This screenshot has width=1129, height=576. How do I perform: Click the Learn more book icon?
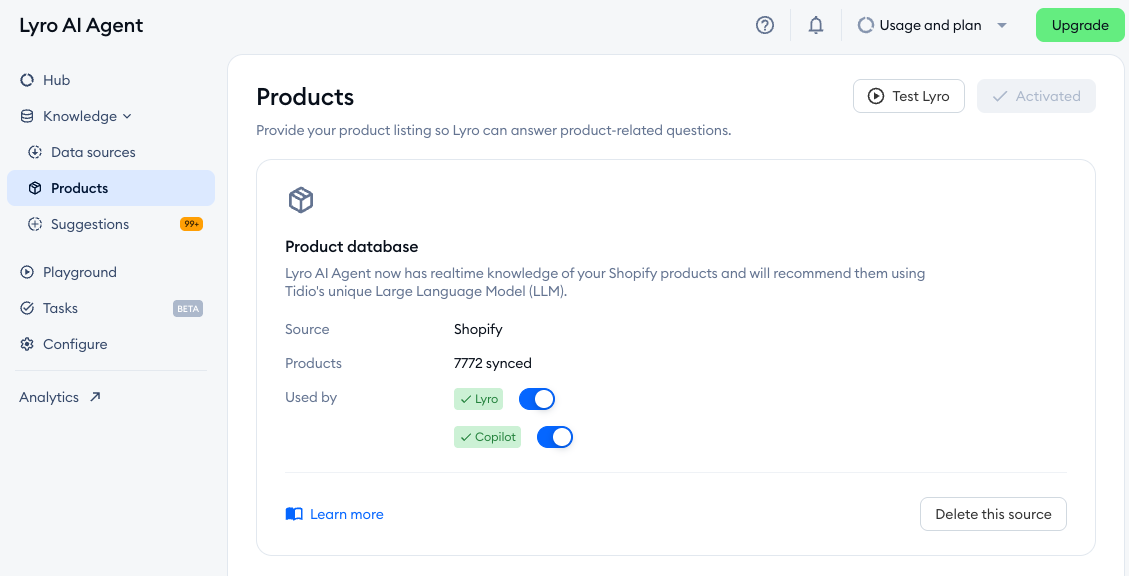pos(294,514)
